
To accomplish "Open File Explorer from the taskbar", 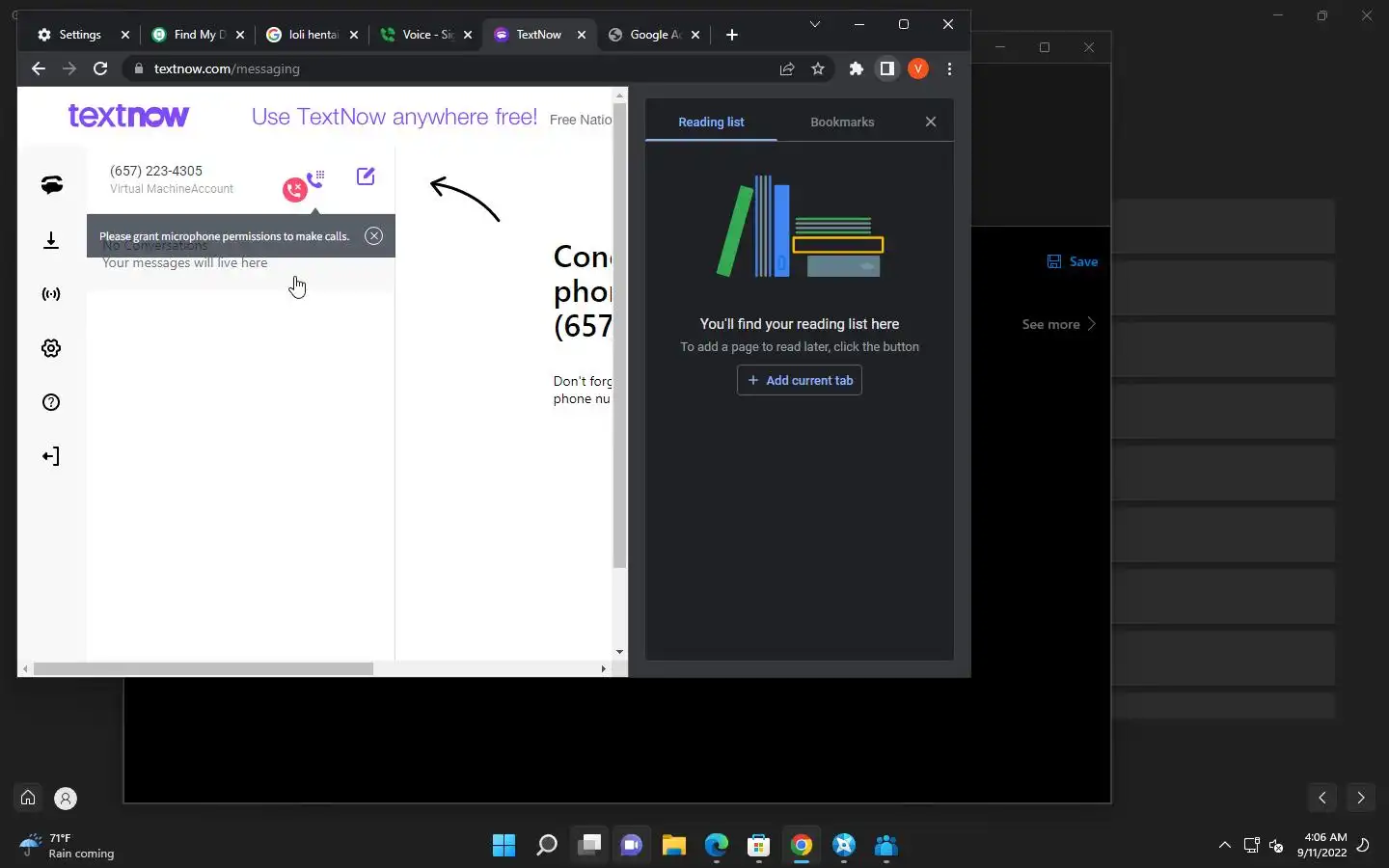I will tap(674, 846).
